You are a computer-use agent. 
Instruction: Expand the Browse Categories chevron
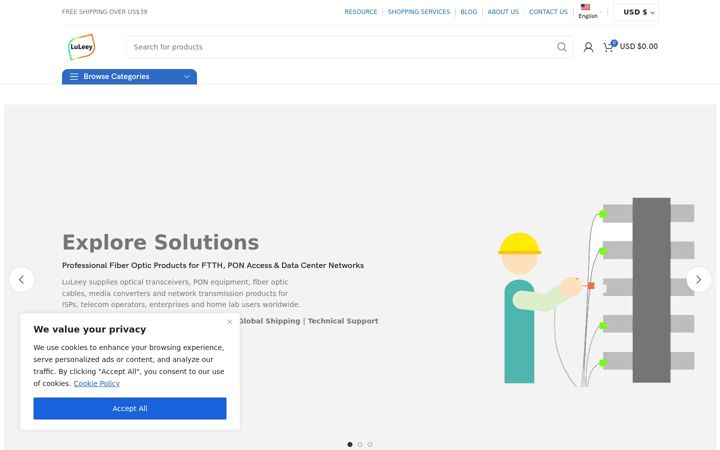(x=187, y=77)
